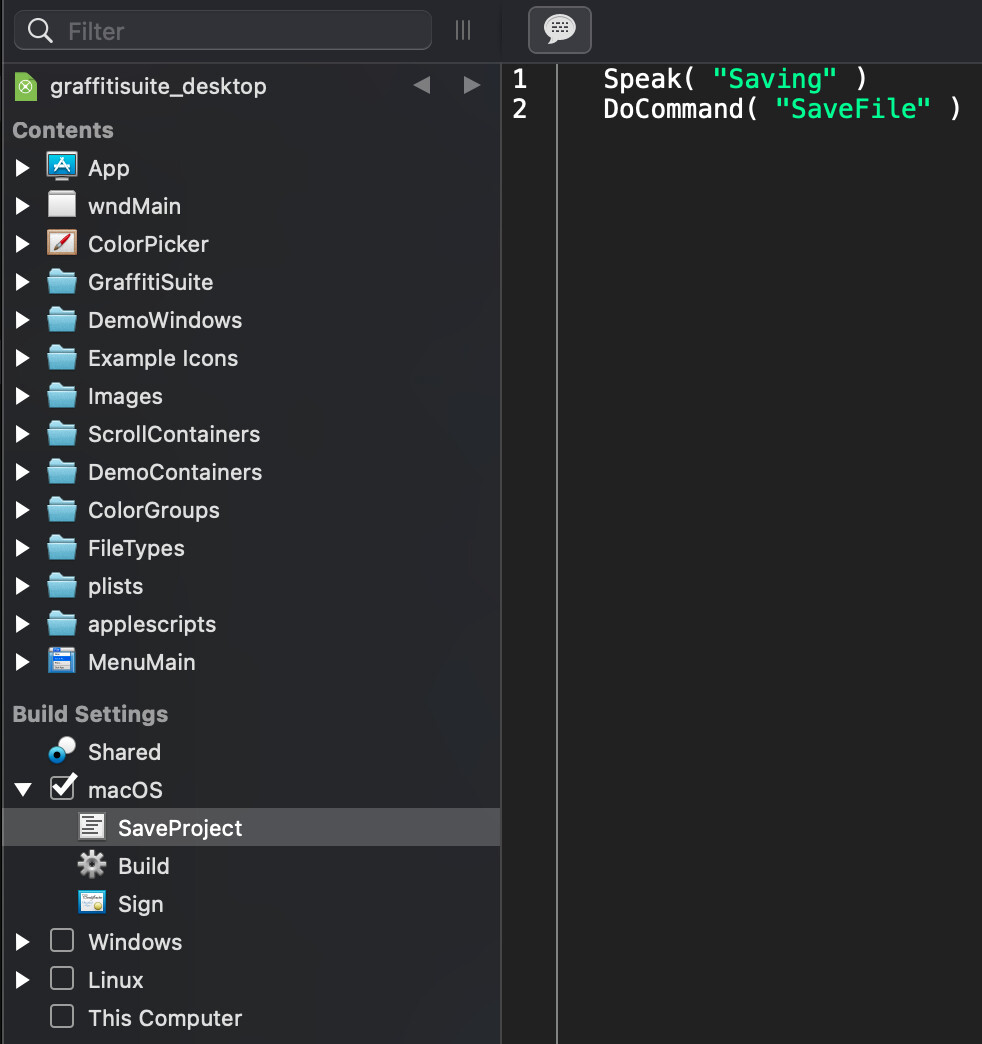Go back with the left navigation arrow

pos(422,85)
